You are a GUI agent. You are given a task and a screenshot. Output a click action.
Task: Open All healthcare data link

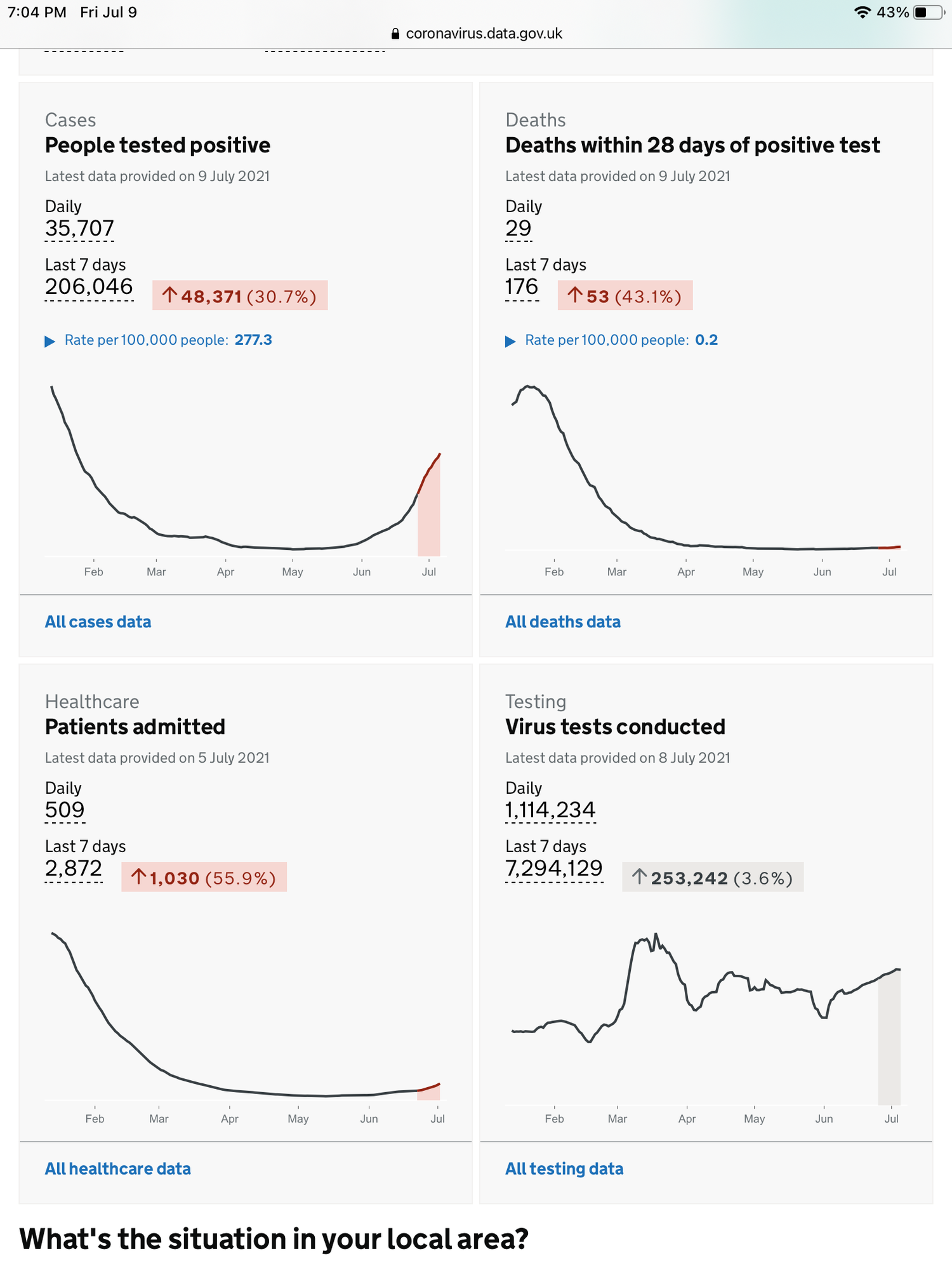tap(117, 1168)
